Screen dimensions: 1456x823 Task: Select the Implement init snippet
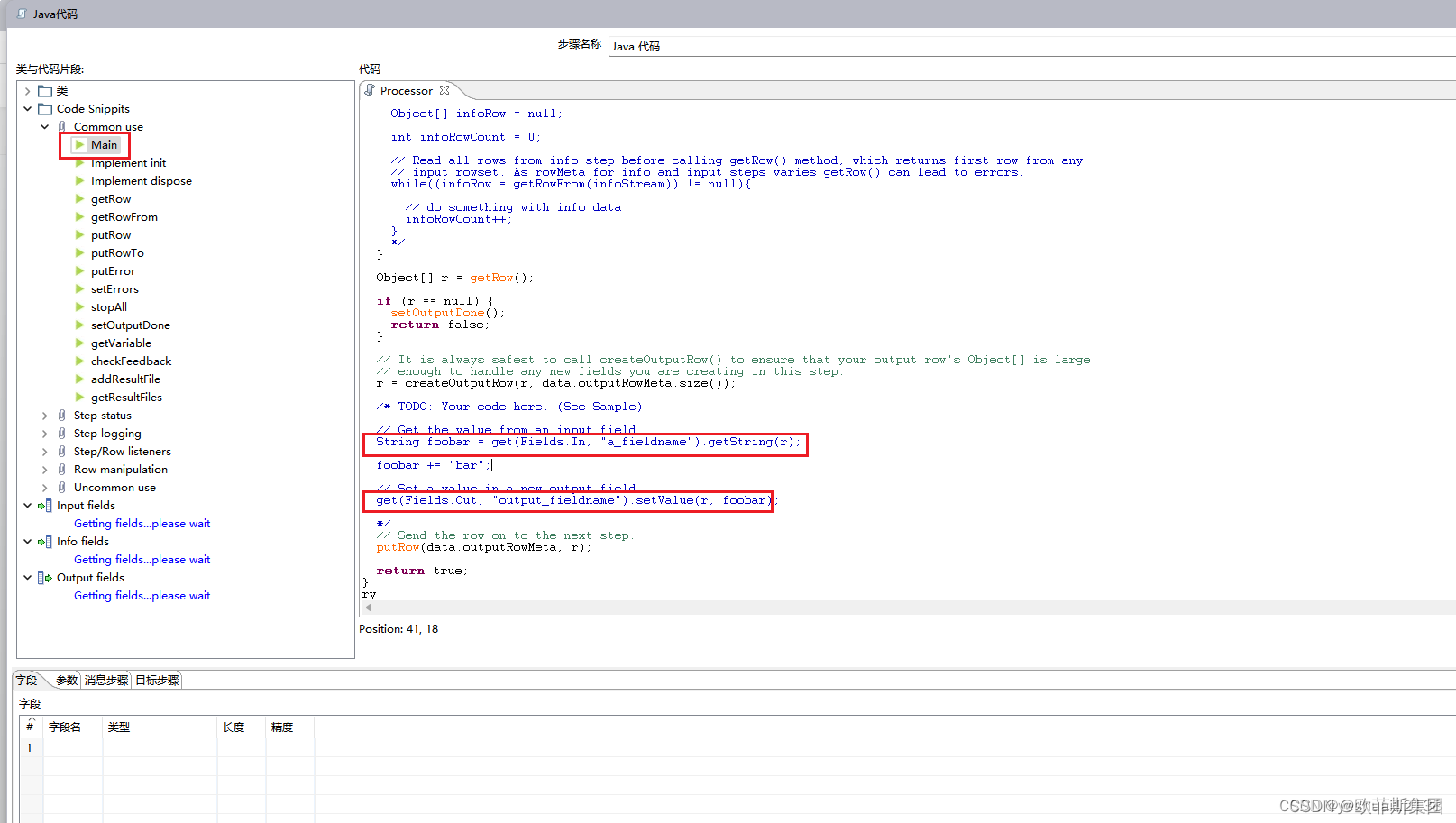coord(128,163)
